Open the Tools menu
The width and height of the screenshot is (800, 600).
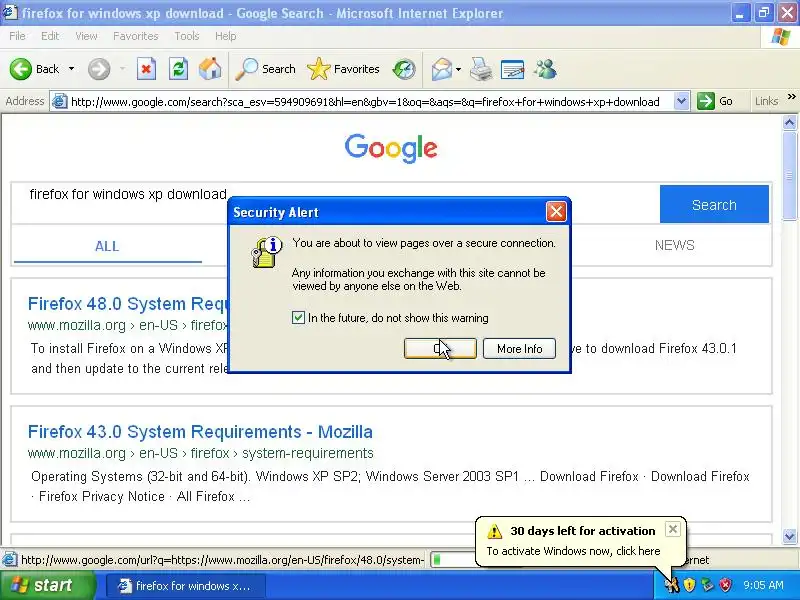(187, 36)
